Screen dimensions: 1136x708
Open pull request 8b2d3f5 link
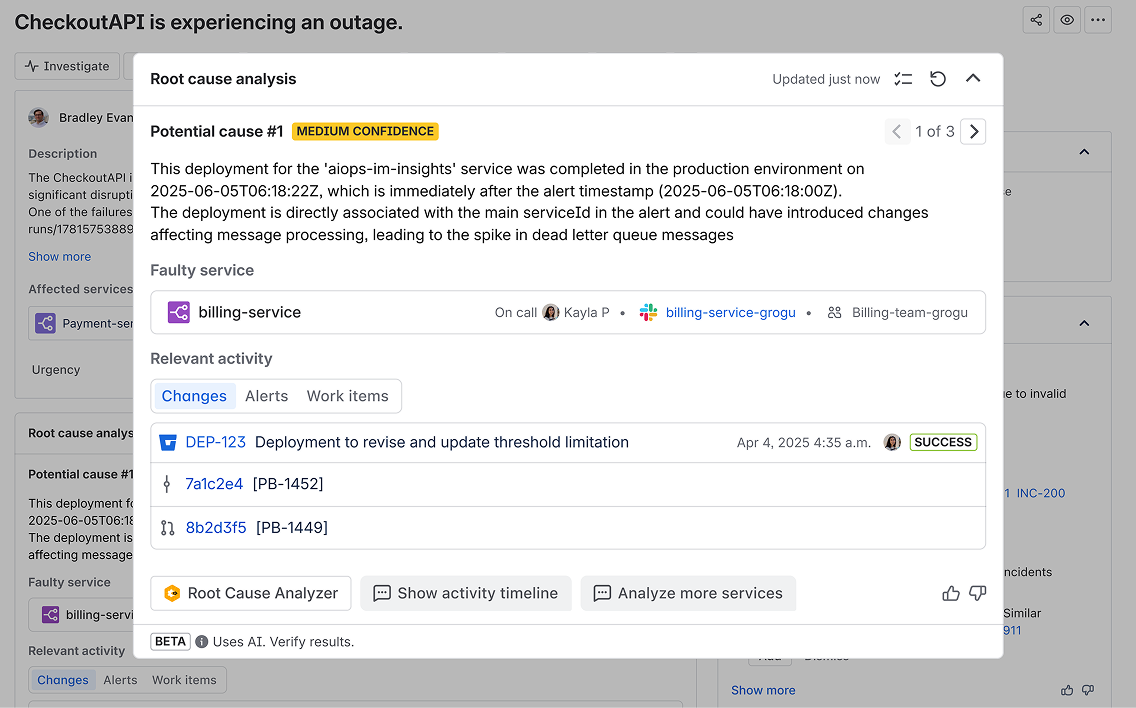[x=215, y=527]
